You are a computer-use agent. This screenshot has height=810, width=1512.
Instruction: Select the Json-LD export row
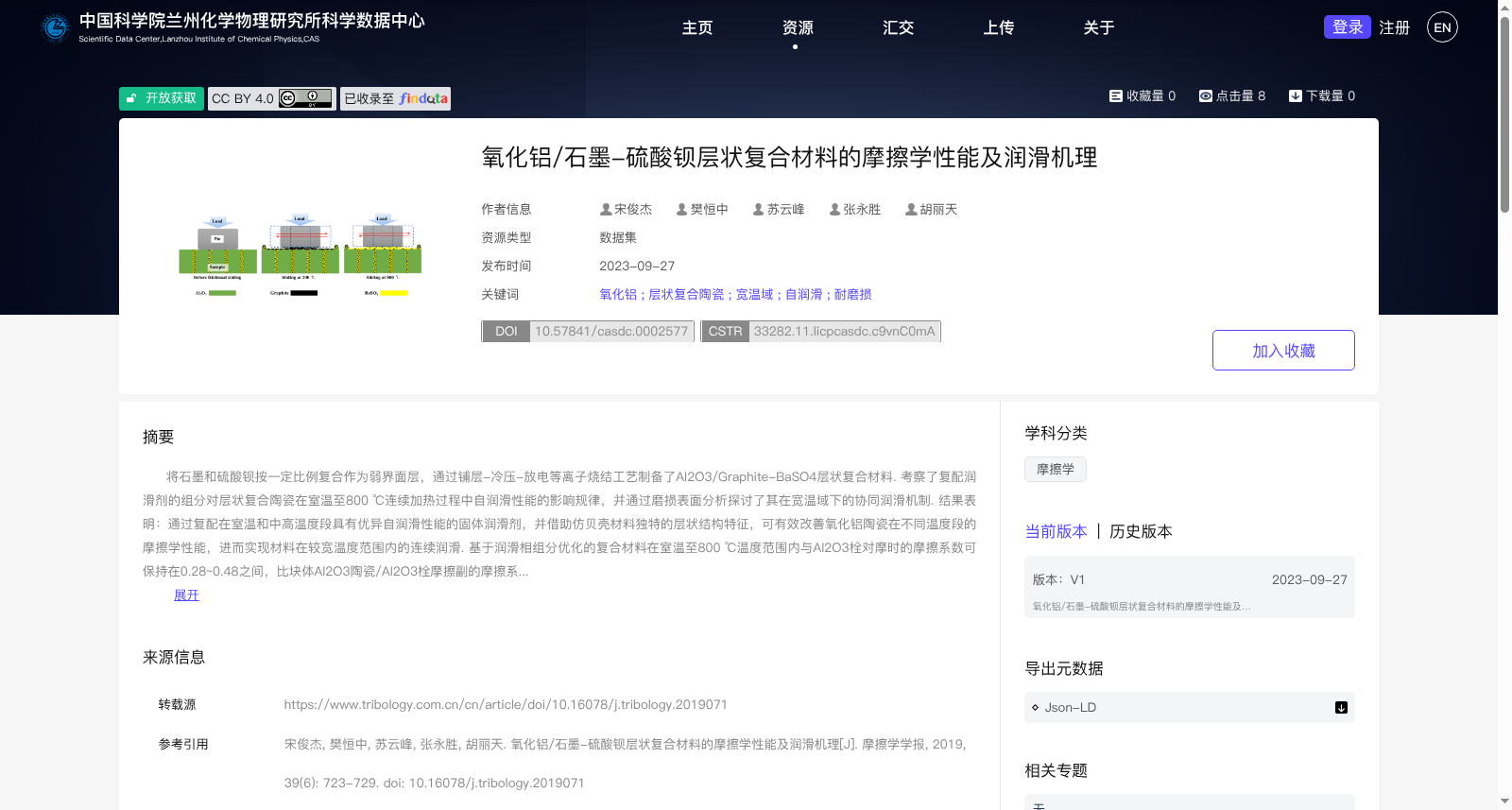coord(1190,707)
